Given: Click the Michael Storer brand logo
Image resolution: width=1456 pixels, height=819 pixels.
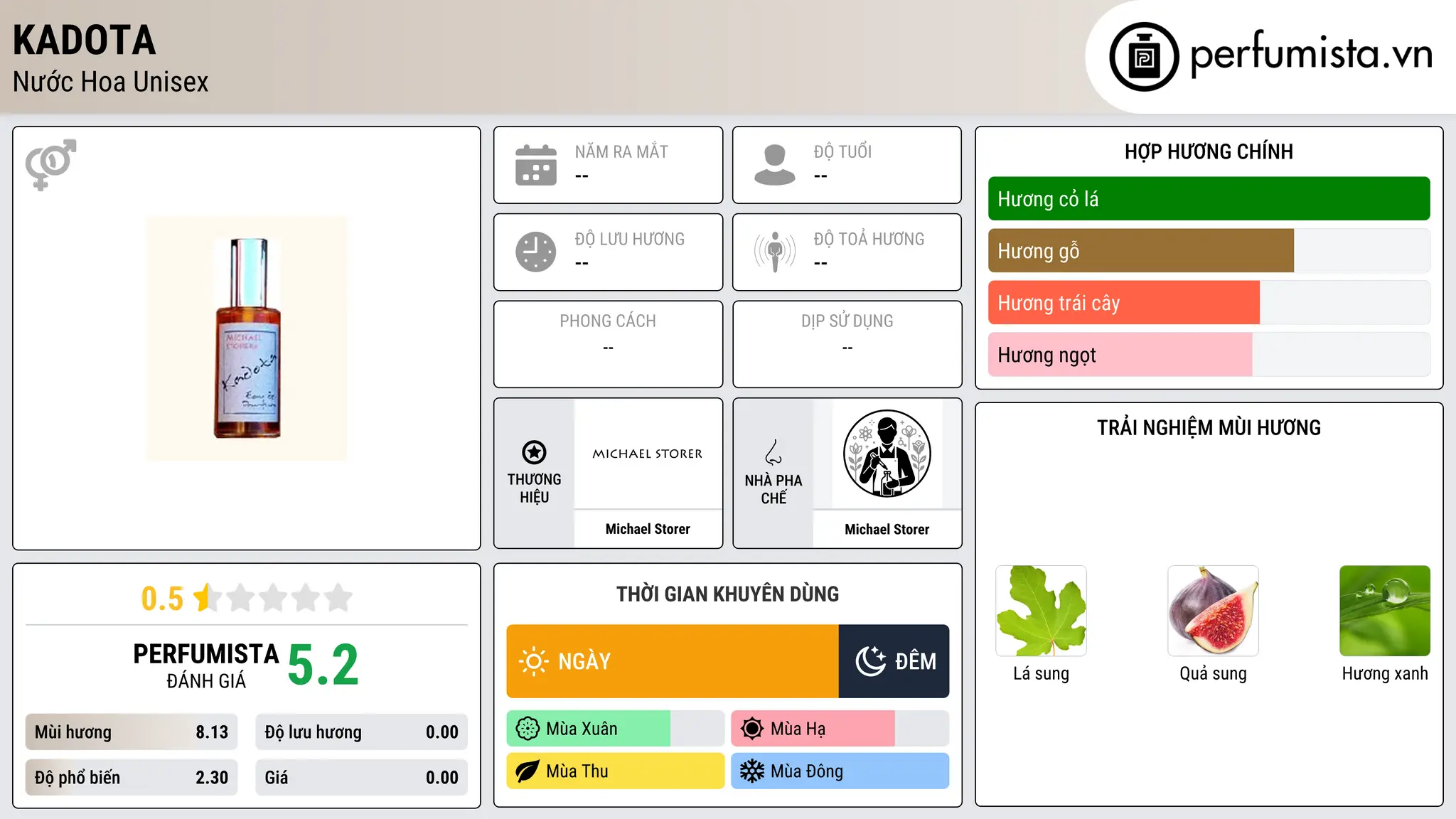Looking at the screenshot, I should (x=648, y=454).
